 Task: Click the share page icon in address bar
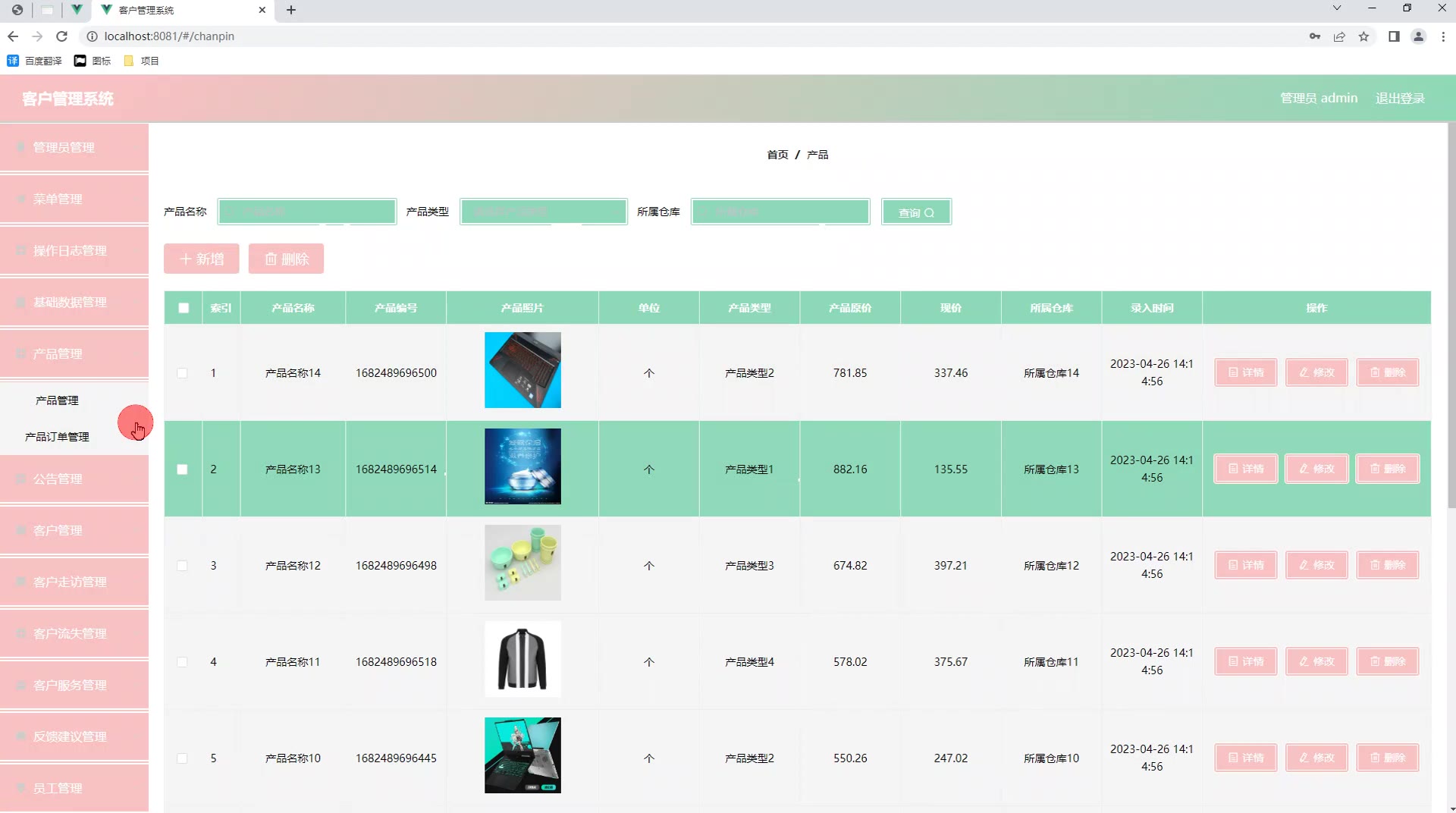pos(1339,36)
